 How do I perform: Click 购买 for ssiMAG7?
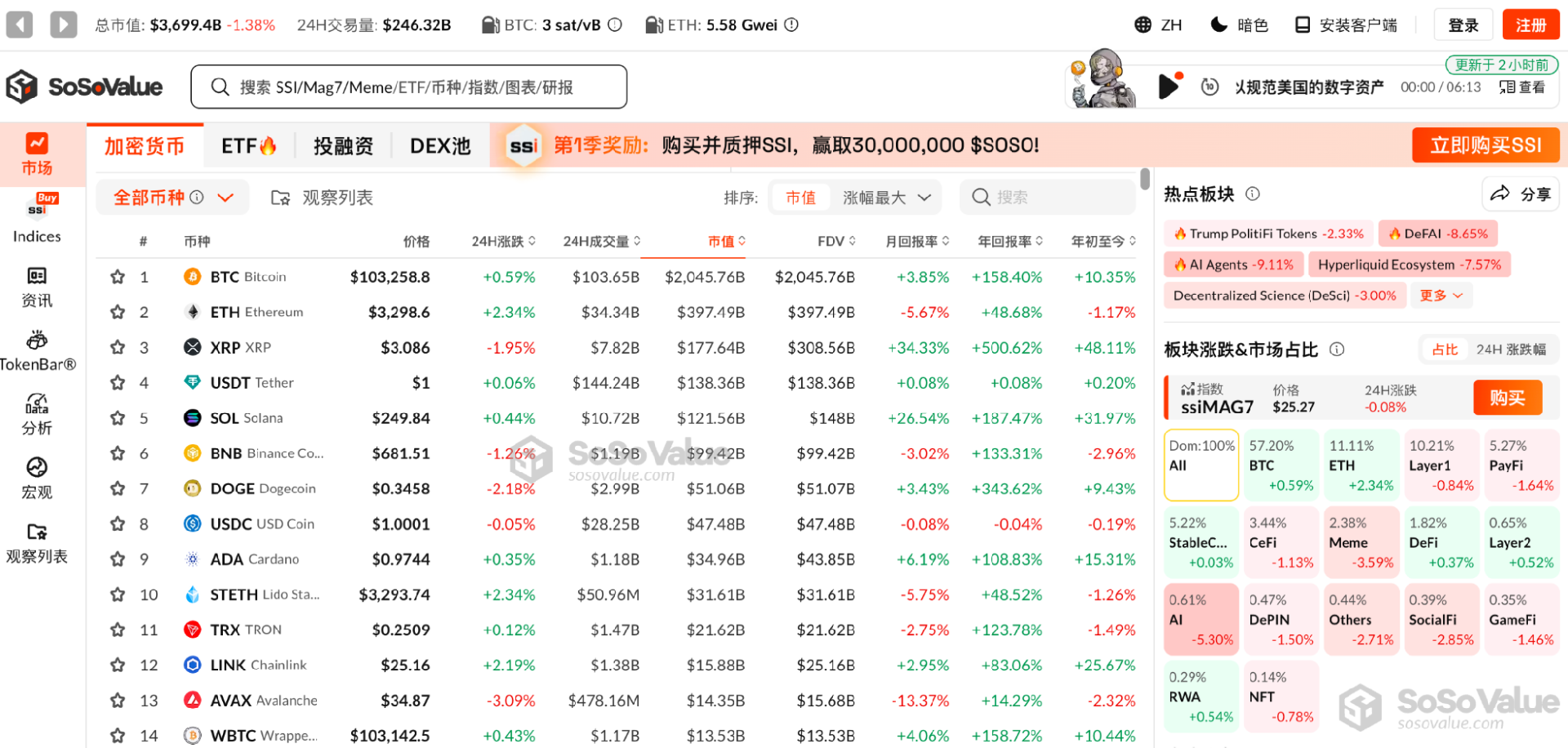point(1508,398)
